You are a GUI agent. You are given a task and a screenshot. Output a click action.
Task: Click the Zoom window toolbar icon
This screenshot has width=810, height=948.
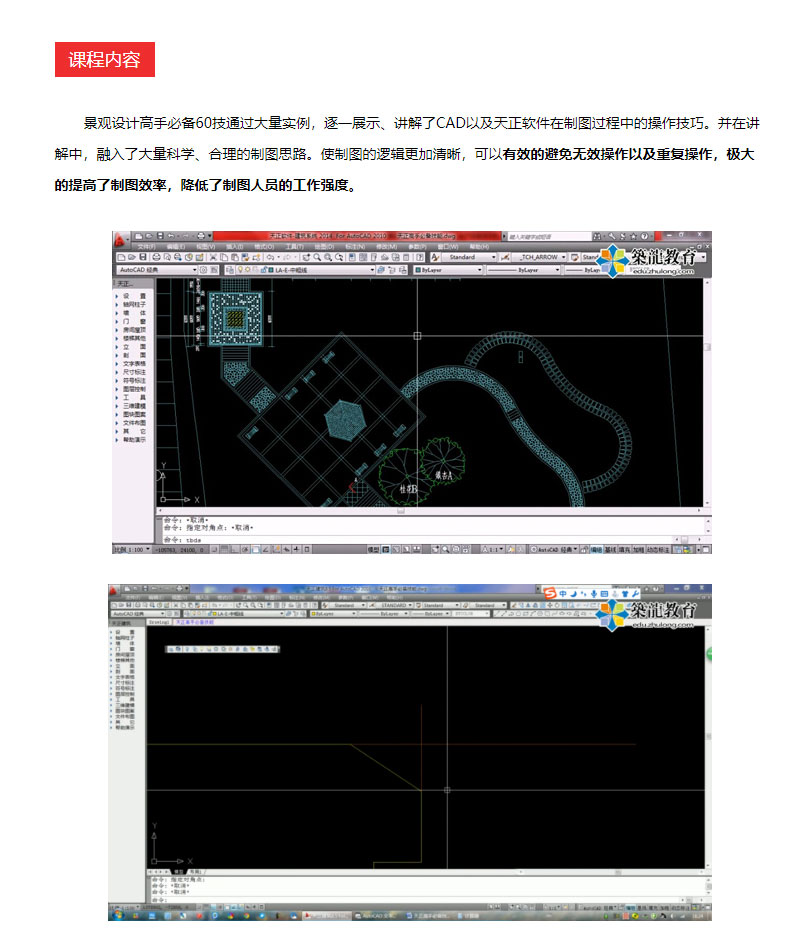328,257
